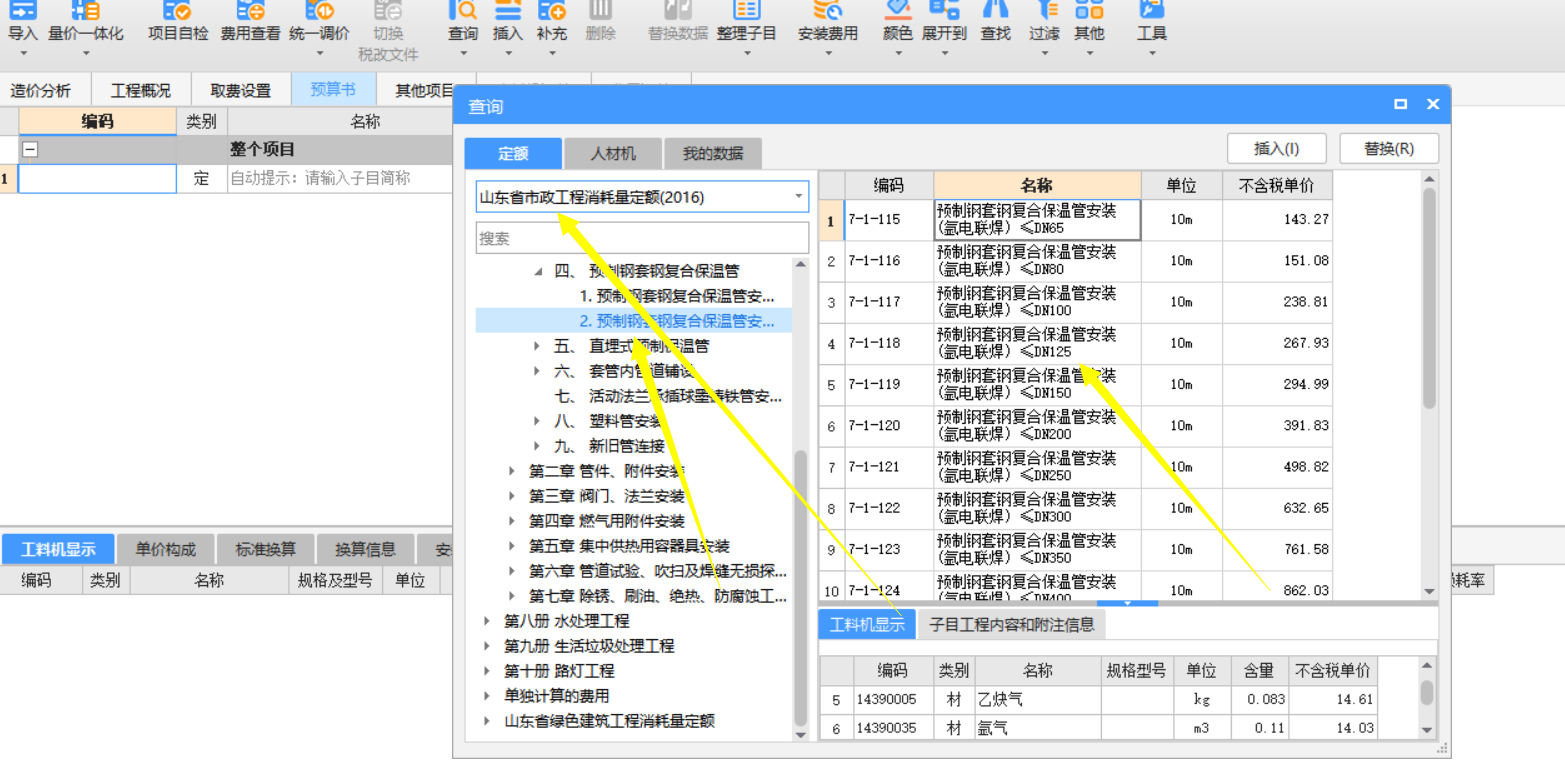
Task: Open the 工具 tools icon
Action: pyautogui.click(x=1152, y=22)
